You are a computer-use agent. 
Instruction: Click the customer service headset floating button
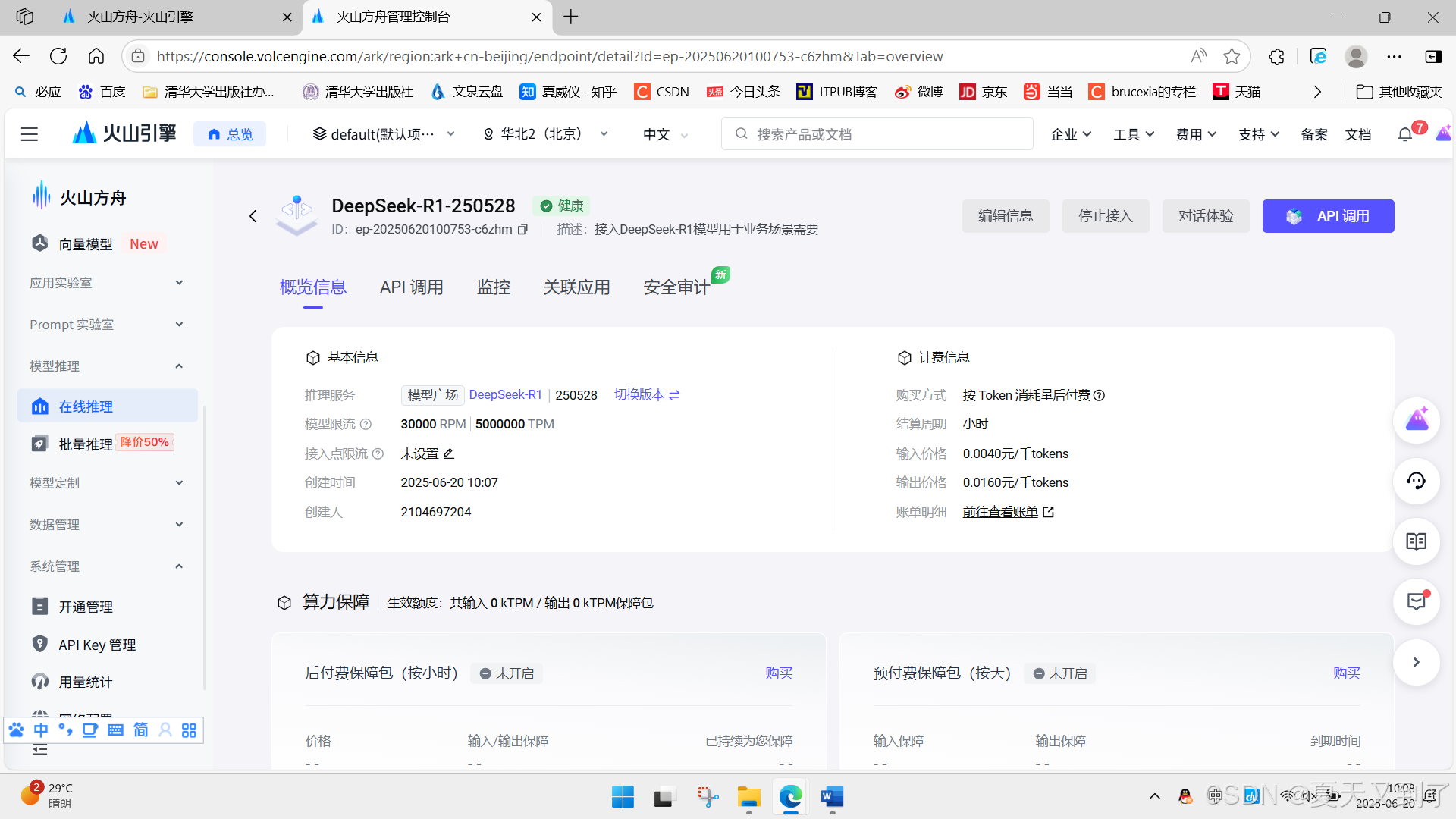(x=1416, y=481)
